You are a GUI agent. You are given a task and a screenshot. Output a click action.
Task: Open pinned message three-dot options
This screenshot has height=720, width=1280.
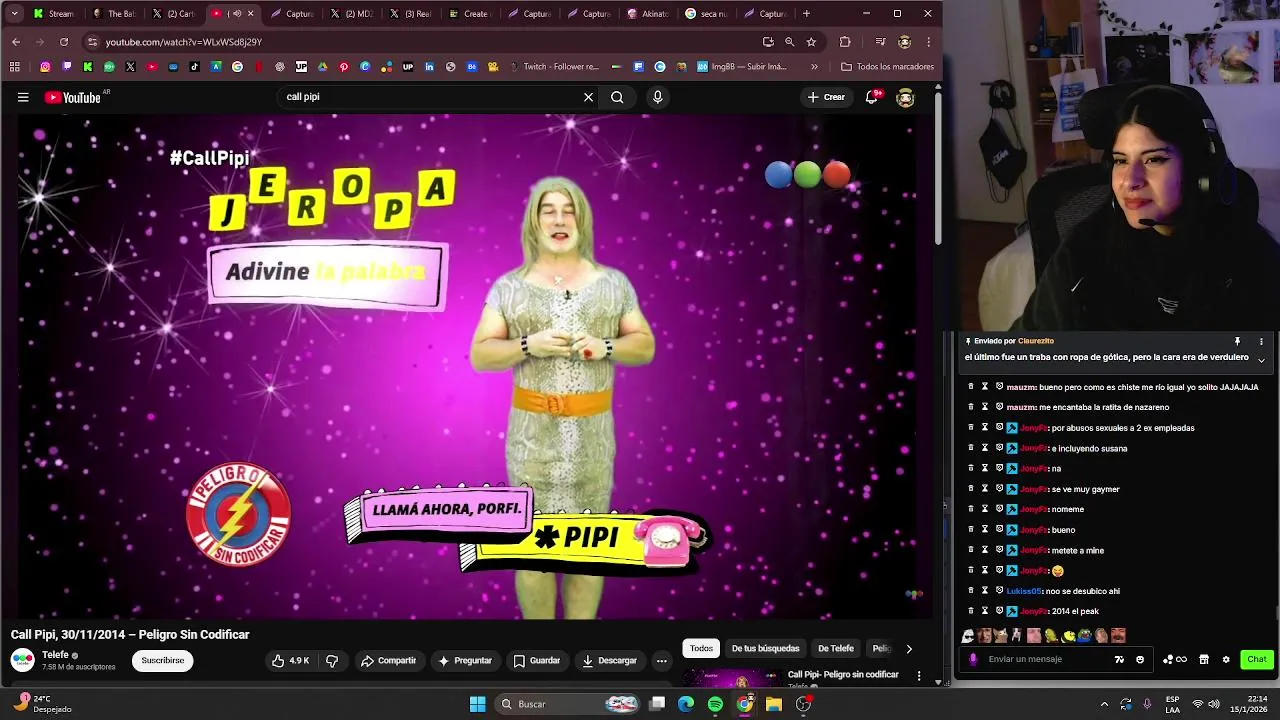pyautogui.click(x=1261, y=342)
